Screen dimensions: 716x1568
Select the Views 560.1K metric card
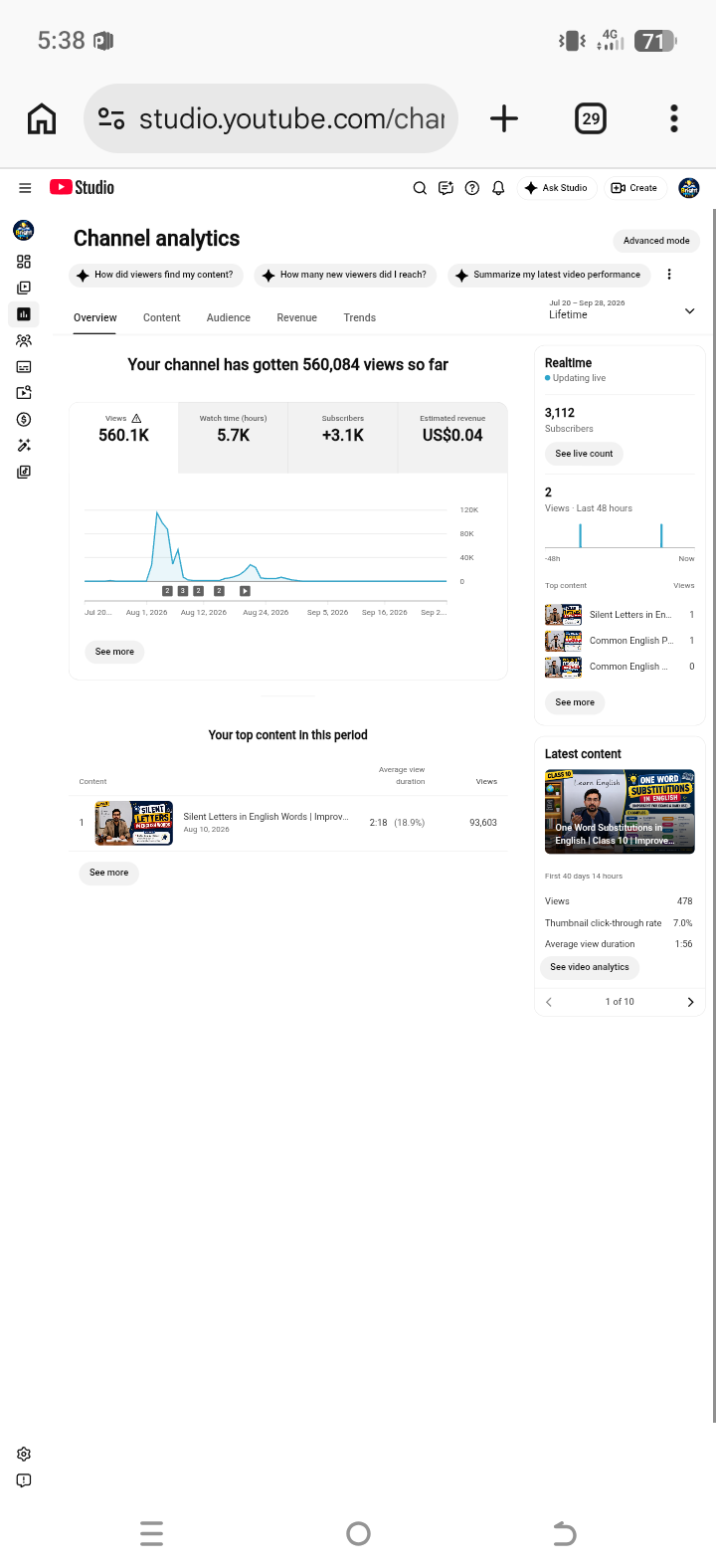coord(123,437)
